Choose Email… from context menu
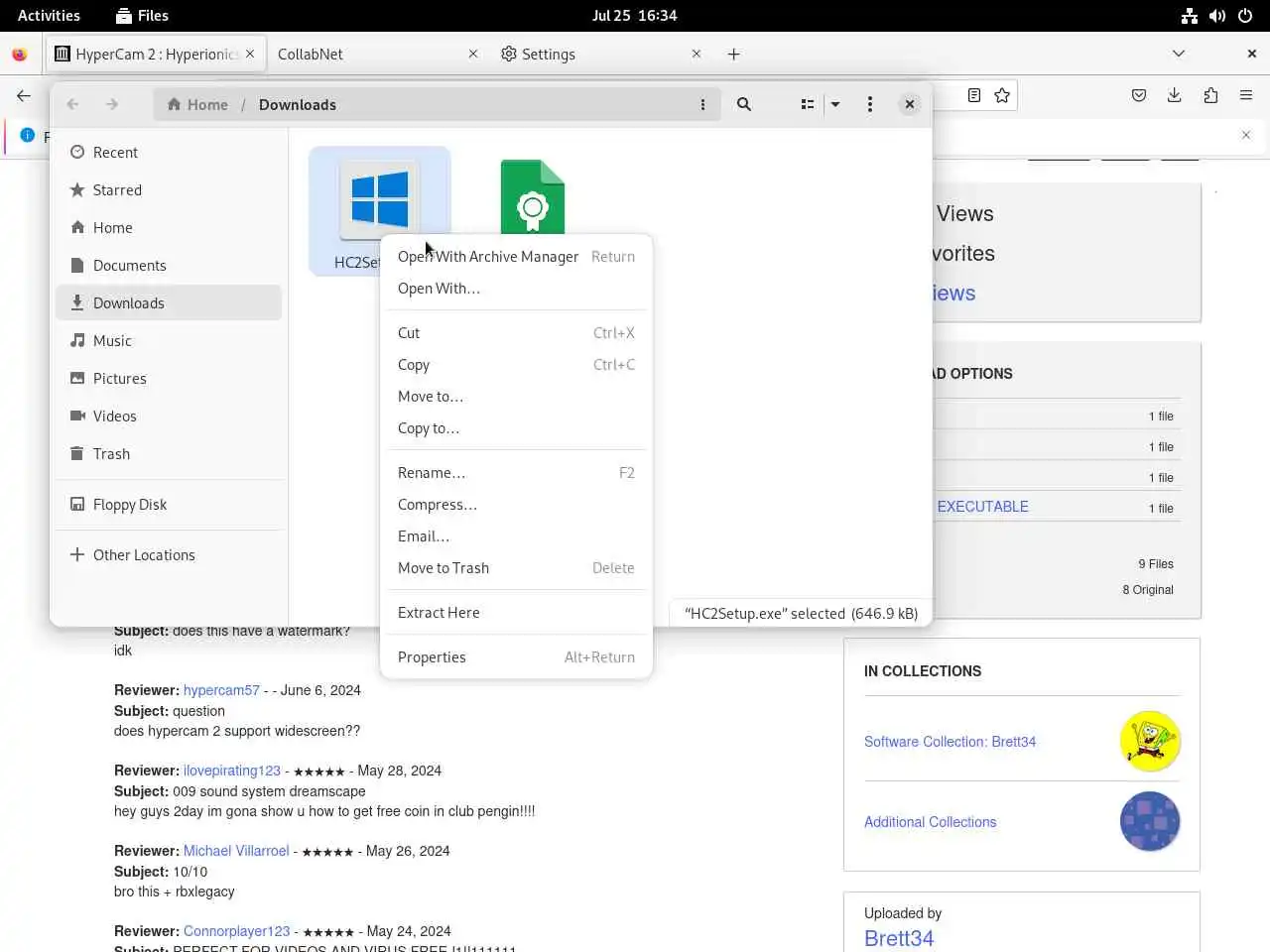 click(516, 535)
